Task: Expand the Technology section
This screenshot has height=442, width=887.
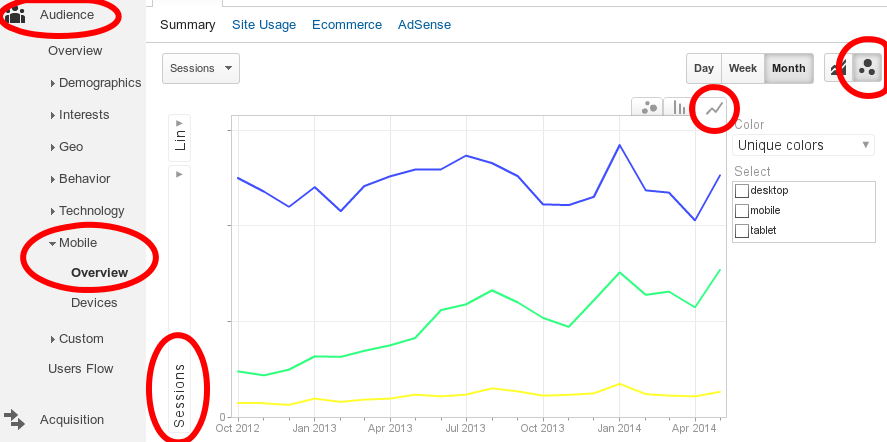Action: point(87,211)
